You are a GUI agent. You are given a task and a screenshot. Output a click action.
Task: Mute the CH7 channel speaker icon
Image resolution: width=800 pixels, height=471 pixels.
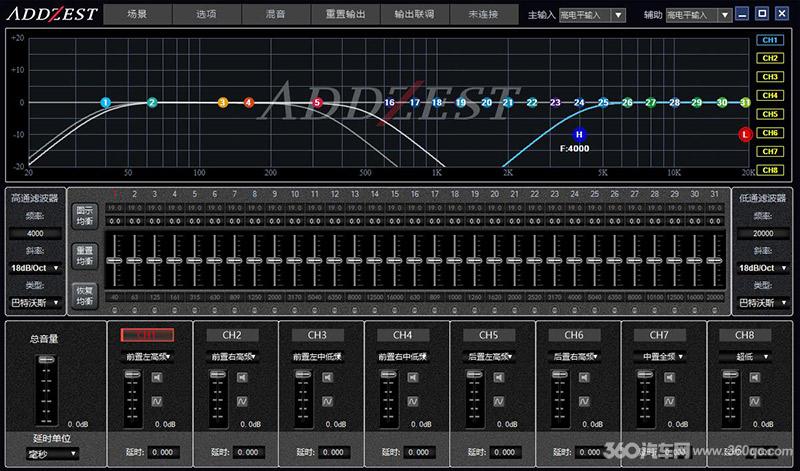click(669, 378)
